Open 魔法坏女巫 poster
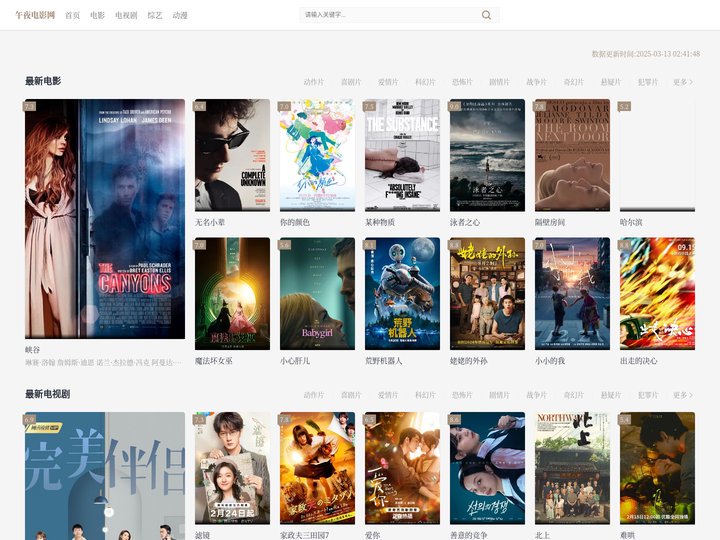This screenshot has width=720, height=540. (232, 294)
